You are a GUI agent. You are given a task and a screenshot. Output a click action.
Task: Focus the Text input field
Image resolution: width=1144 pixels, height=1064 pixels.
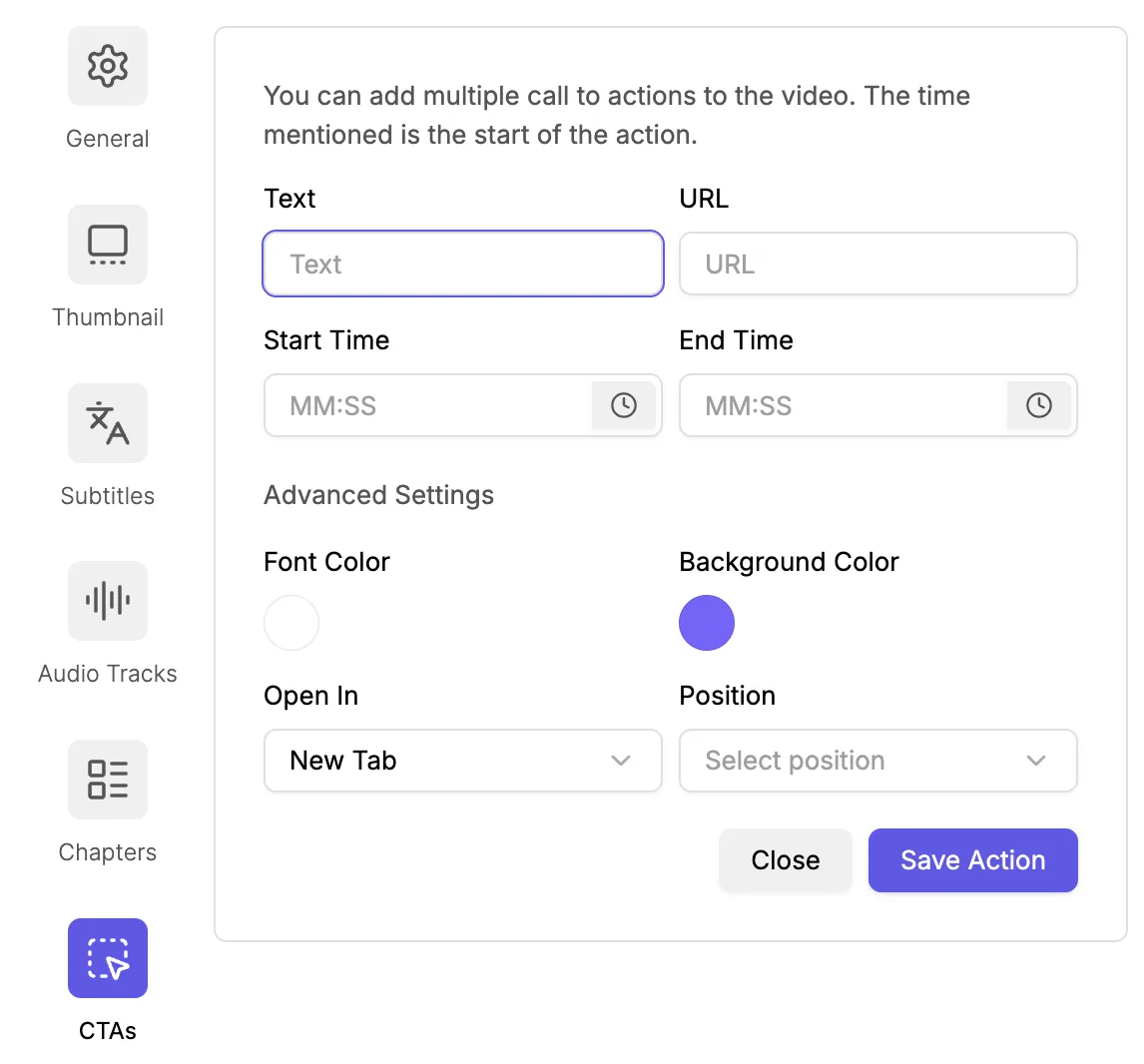[x=463, y=264]
